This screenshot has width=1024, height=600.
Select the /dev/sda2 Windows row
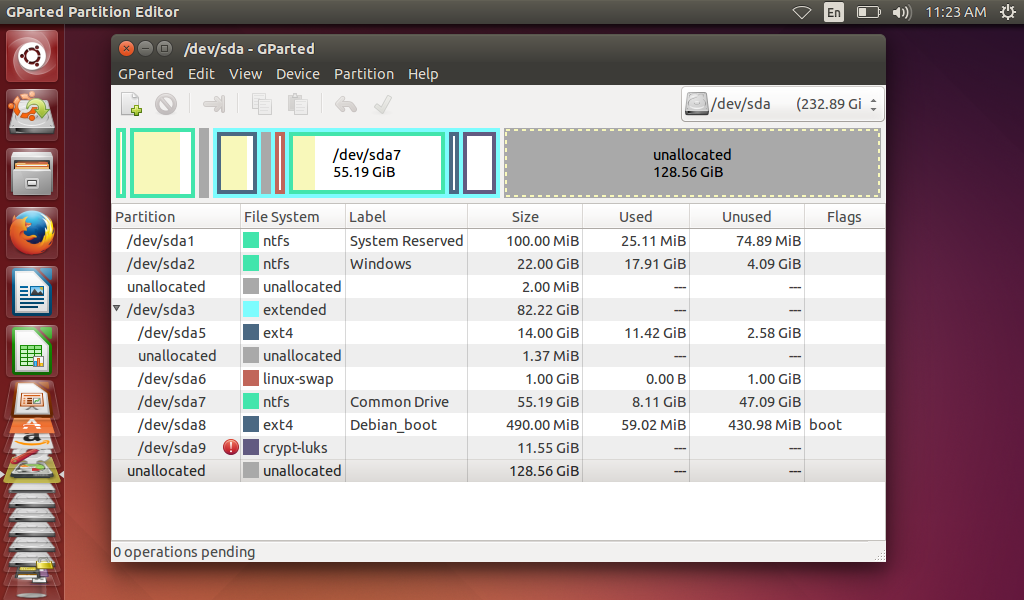[x=498, y=264]
